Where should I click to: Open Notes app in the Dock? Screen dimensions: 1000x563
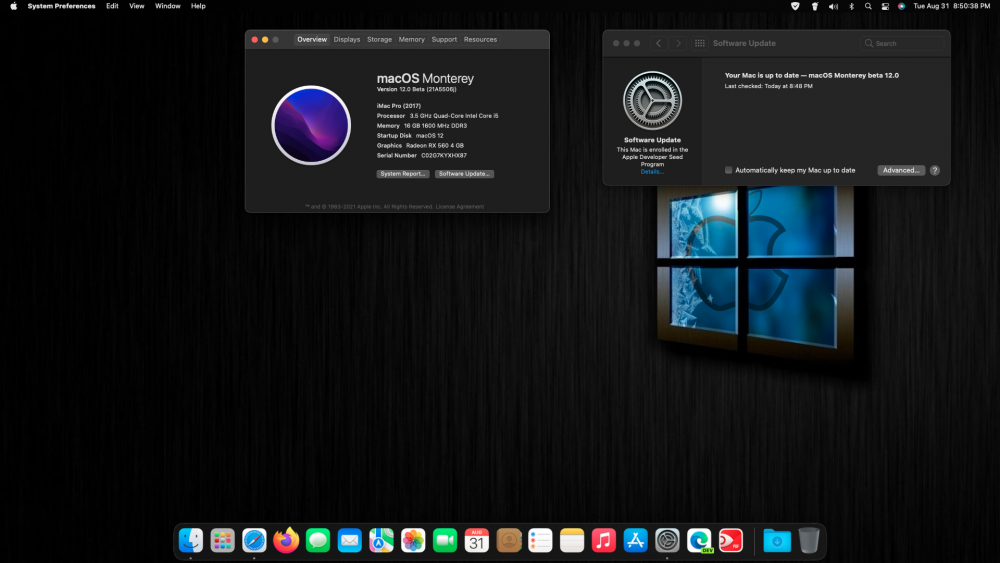(572, 541)
